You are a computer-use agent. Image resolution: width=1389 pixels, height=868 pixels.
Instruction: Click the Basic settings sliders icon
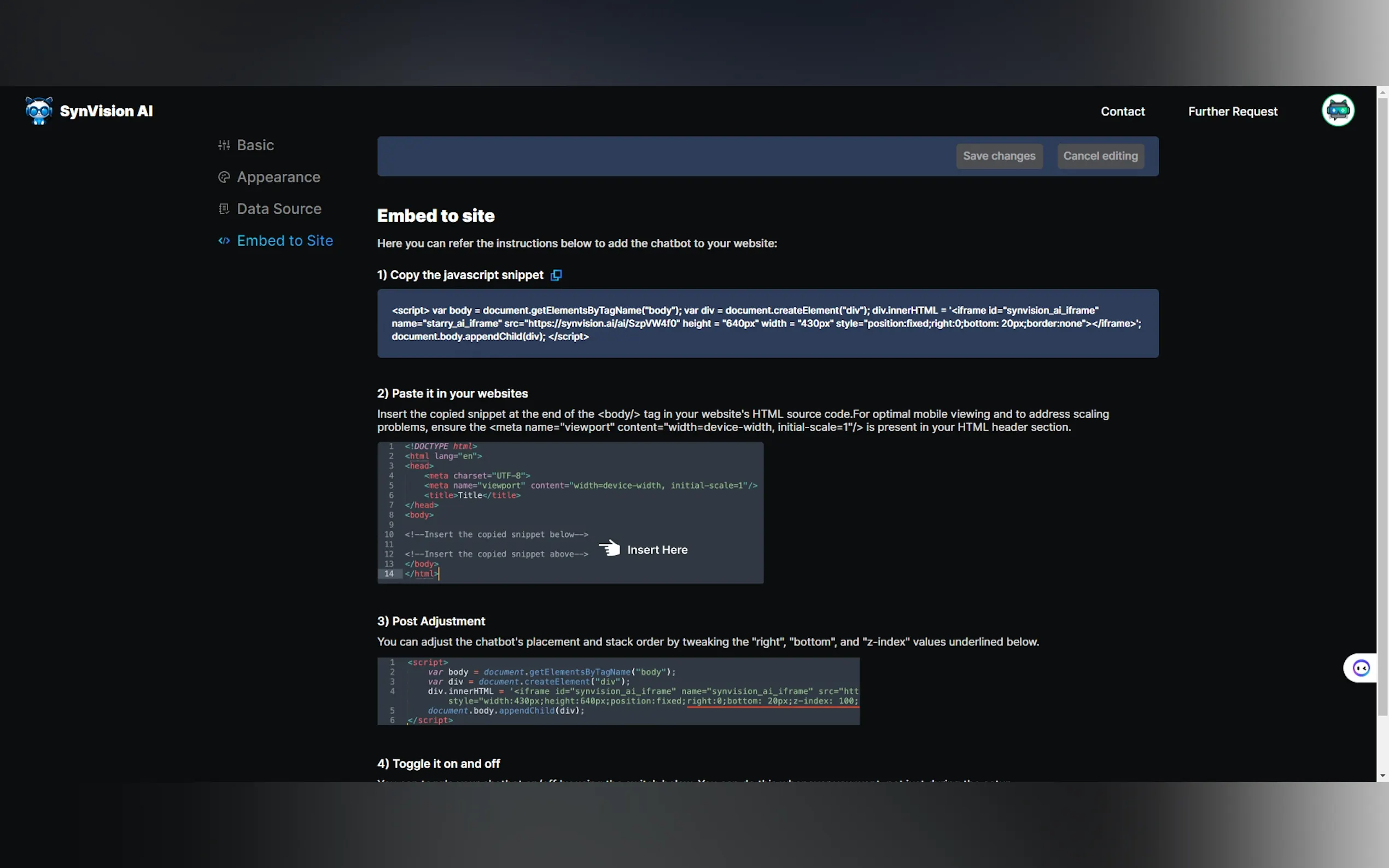click(x=224, y=145)
